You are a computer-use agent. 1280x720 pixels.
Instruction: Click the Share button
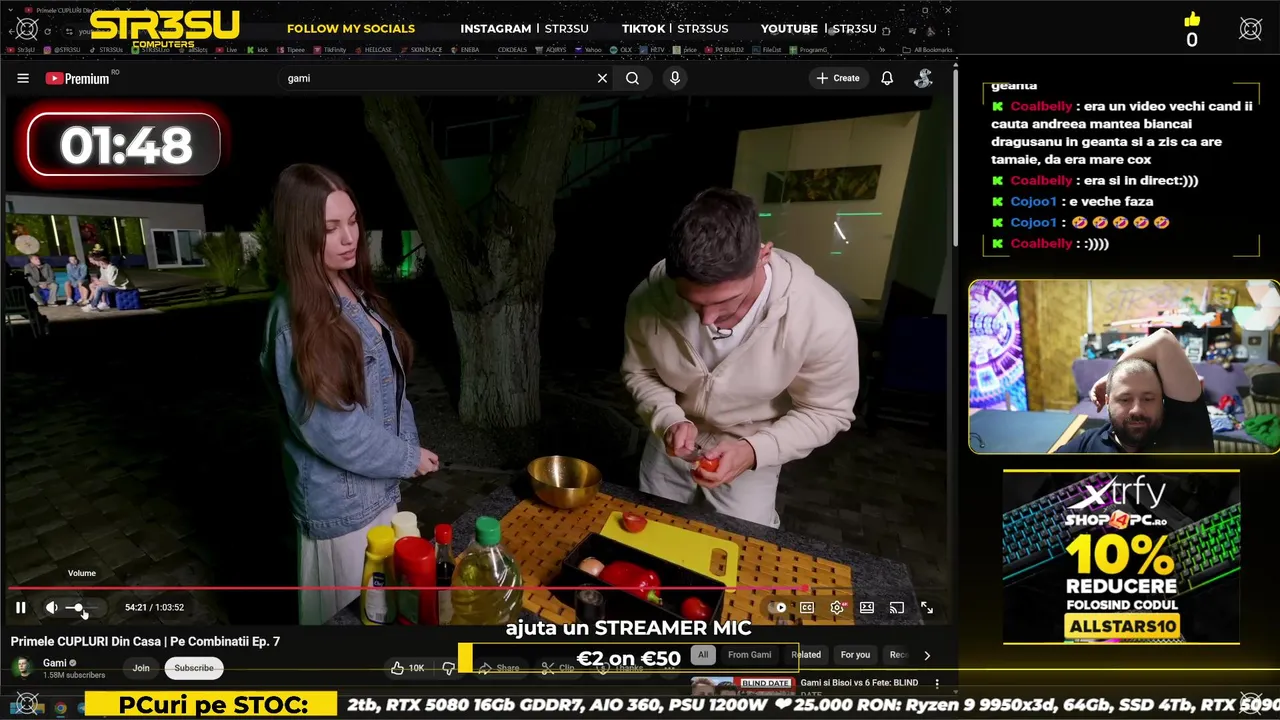pyautogui.click(x=499, y=668)
